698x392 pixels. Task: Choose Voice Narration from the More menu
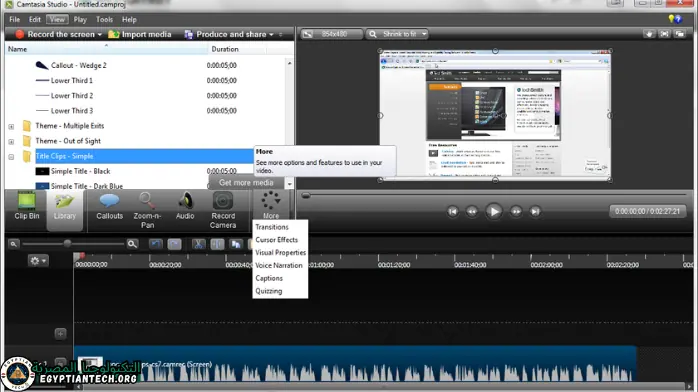tap(279, 266)
